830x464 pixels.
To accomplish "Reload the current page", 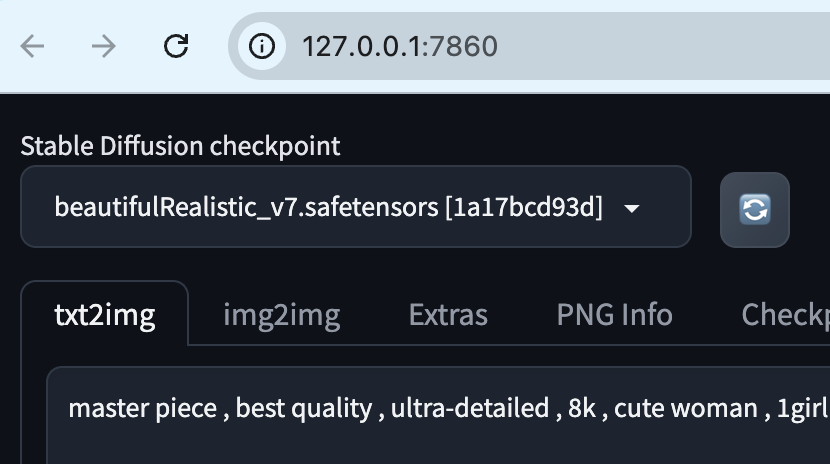I will click(176, 46).
